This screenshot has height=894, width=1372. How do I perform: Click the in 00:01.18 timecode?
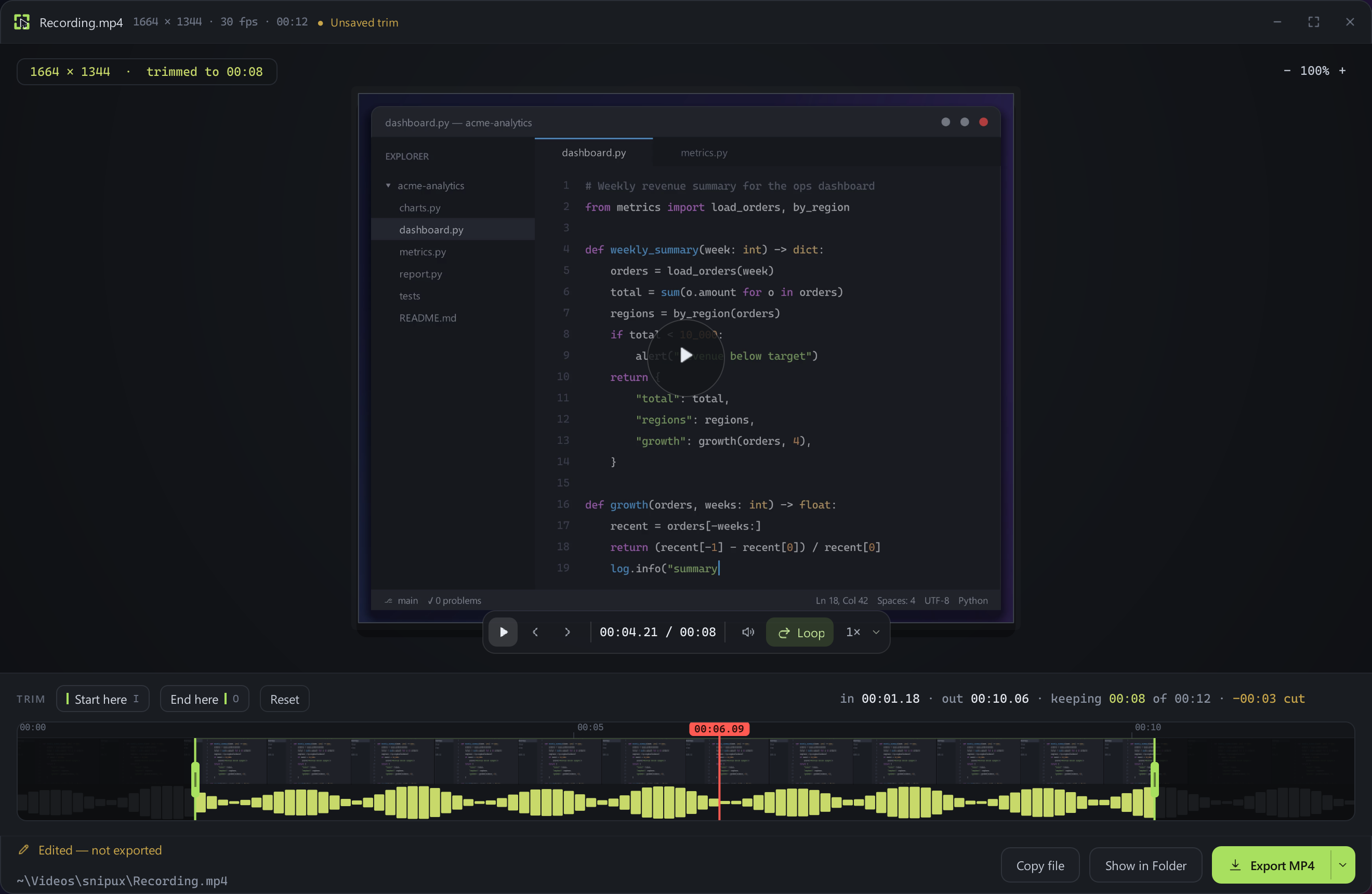tap(880, 699)
